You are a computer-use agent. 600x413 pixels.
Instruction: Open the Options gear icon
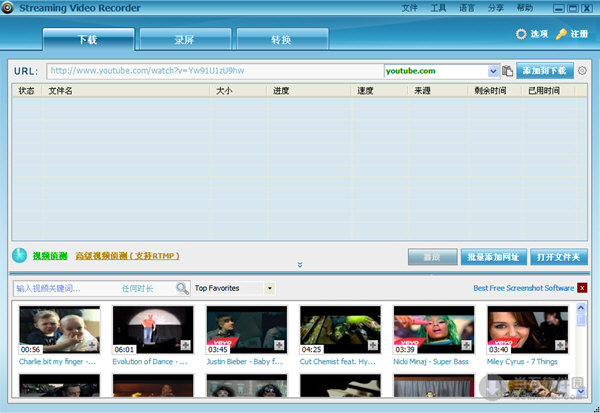tap(521, 34)
